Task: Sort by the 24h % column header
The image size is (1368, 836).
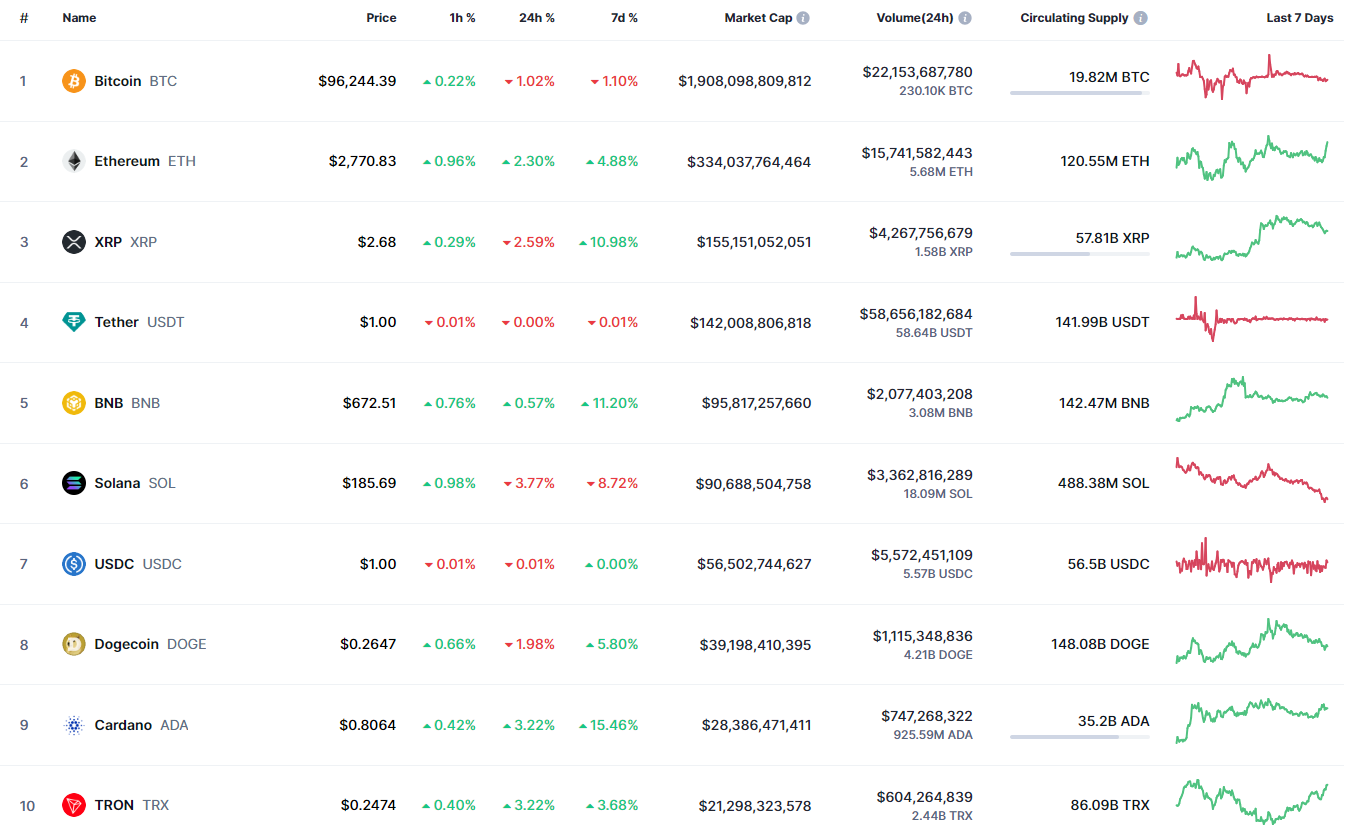Action: click(x=536, y=18)
